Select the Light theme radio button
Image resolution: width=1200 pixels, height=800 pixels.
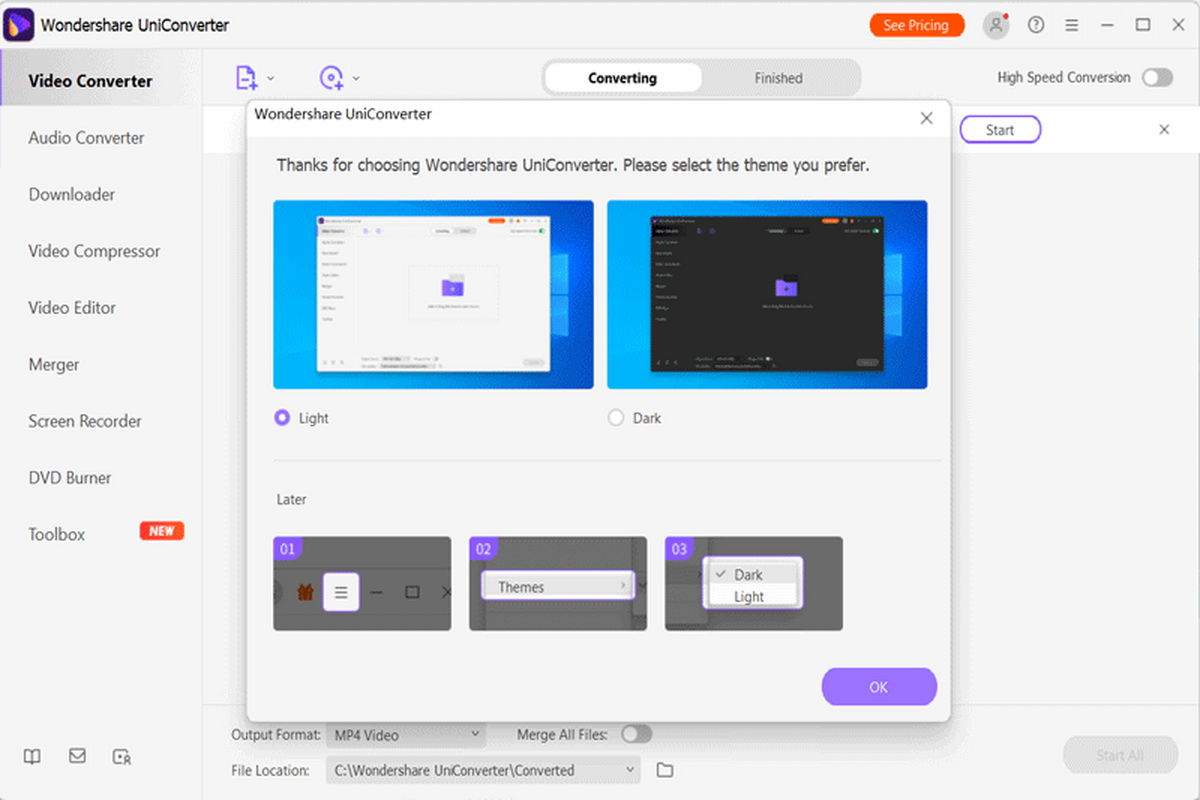pos(282,418)
